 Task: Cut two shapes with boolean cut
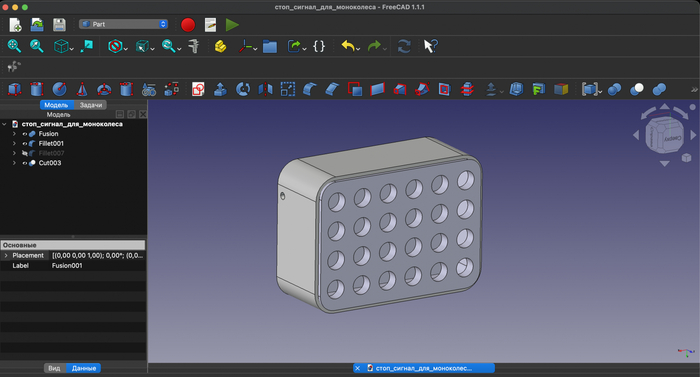pos(637,89)
